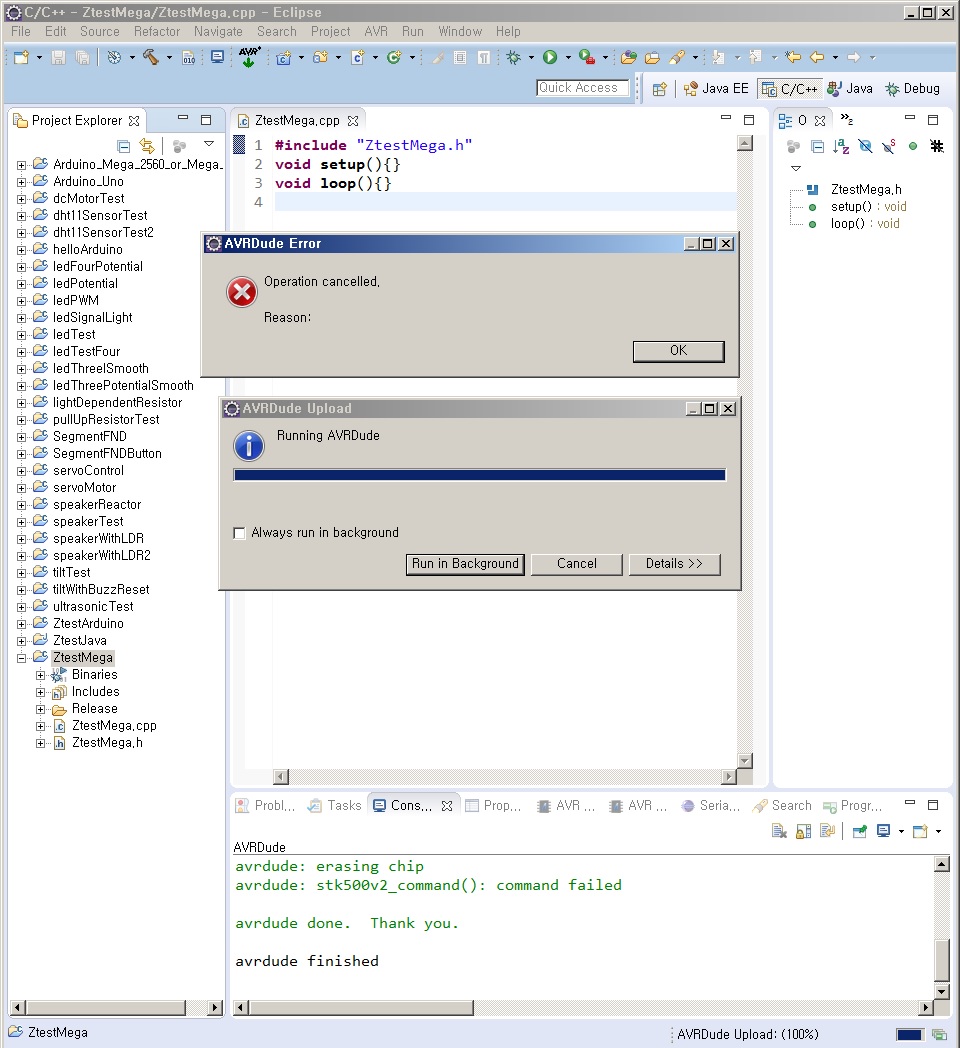Open the Run button dropdown arrow
The image size is (960, 1048).
568,57
